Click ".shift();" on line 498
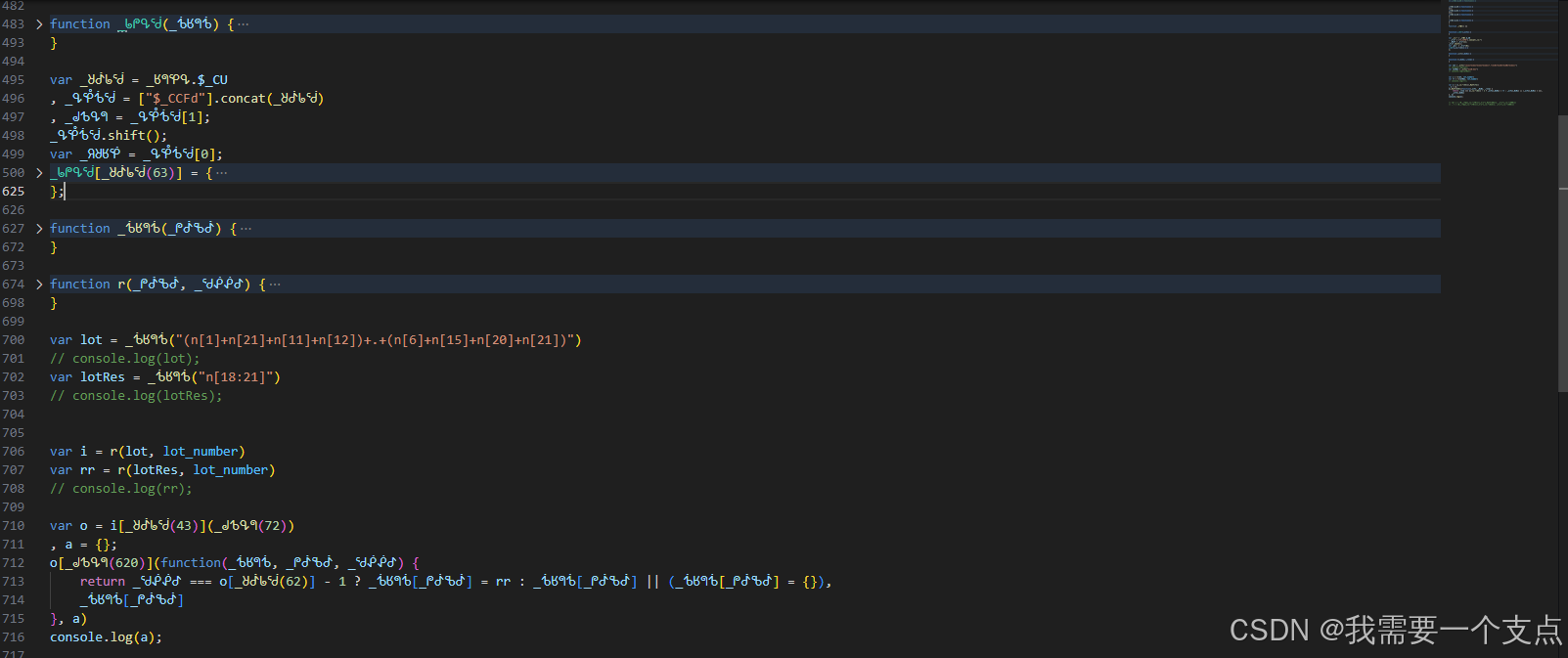The image size is (1568, 658). tap(134, 136)
